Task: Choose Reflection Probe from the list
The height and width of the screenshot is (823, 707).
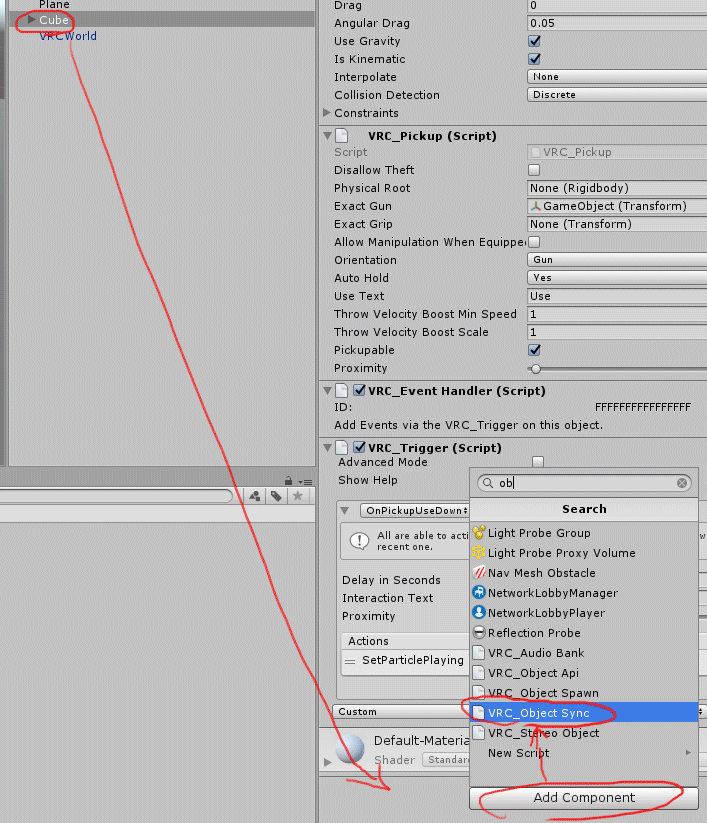Action: [x=584, y=632]
